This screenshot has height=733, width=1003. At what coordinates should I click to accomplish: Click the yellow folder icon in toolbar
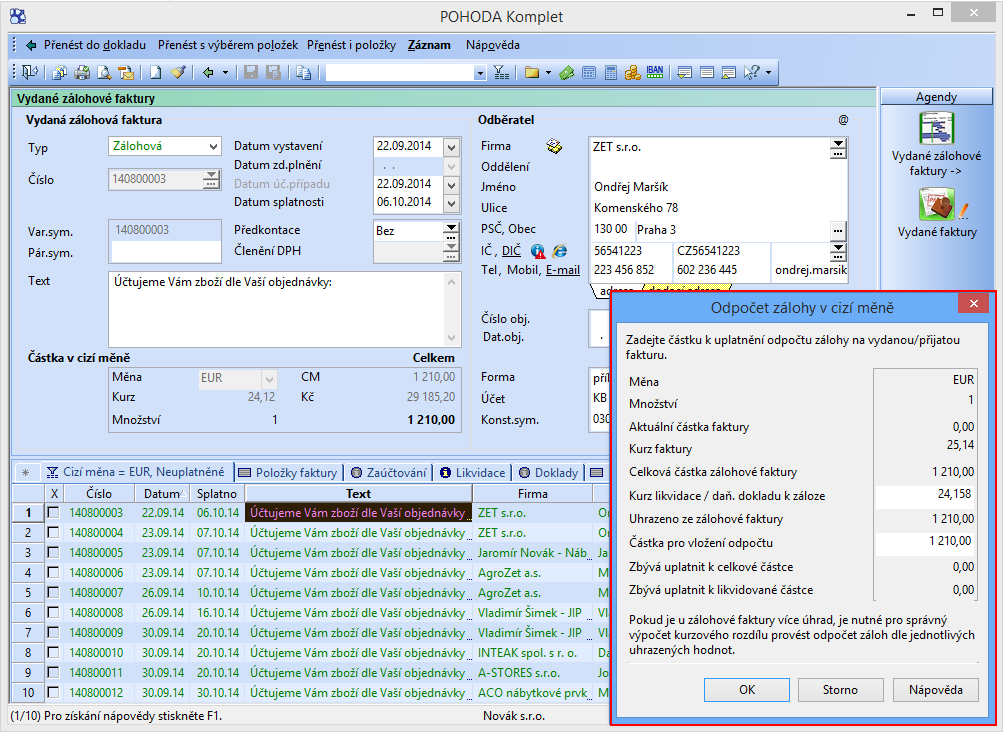(532, 72)
